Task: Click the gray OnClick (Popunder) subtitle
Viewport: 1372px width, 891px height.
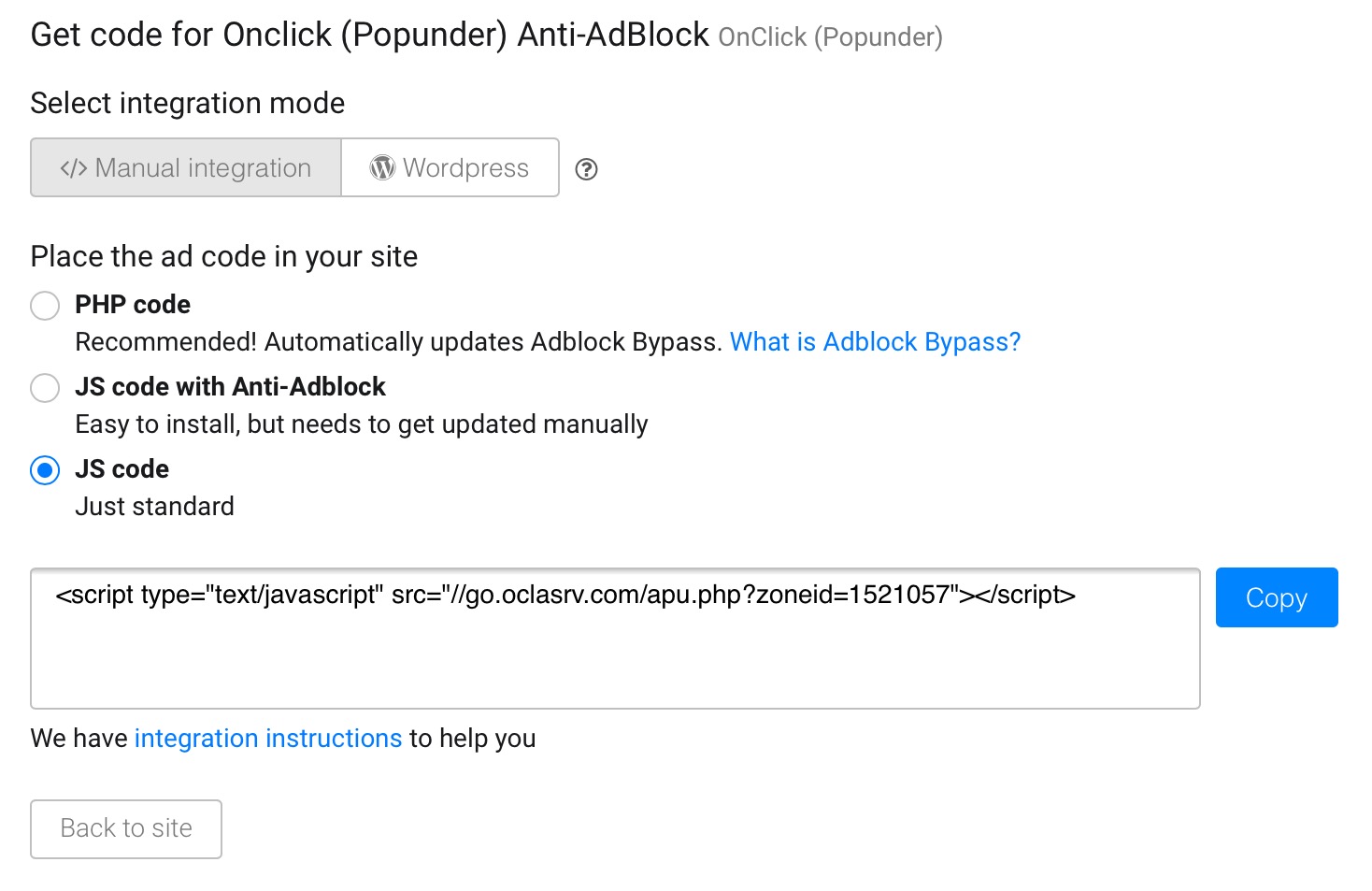Action: pos(830,37)
